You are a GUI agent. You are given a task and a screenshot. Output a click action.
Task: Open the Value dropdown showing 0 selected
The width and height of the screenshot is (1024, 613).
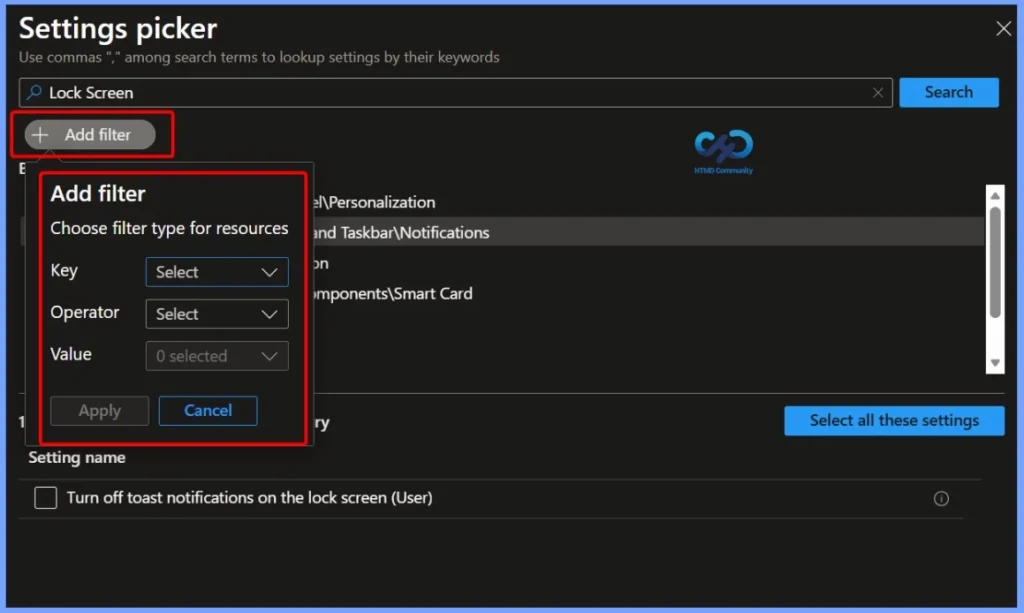[216, 355]
